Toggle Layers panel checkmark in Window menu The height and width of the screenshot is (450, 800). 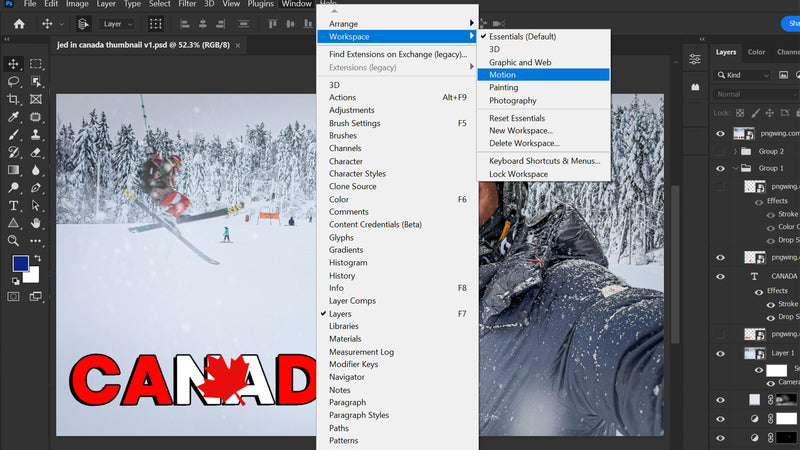(340, 314)
